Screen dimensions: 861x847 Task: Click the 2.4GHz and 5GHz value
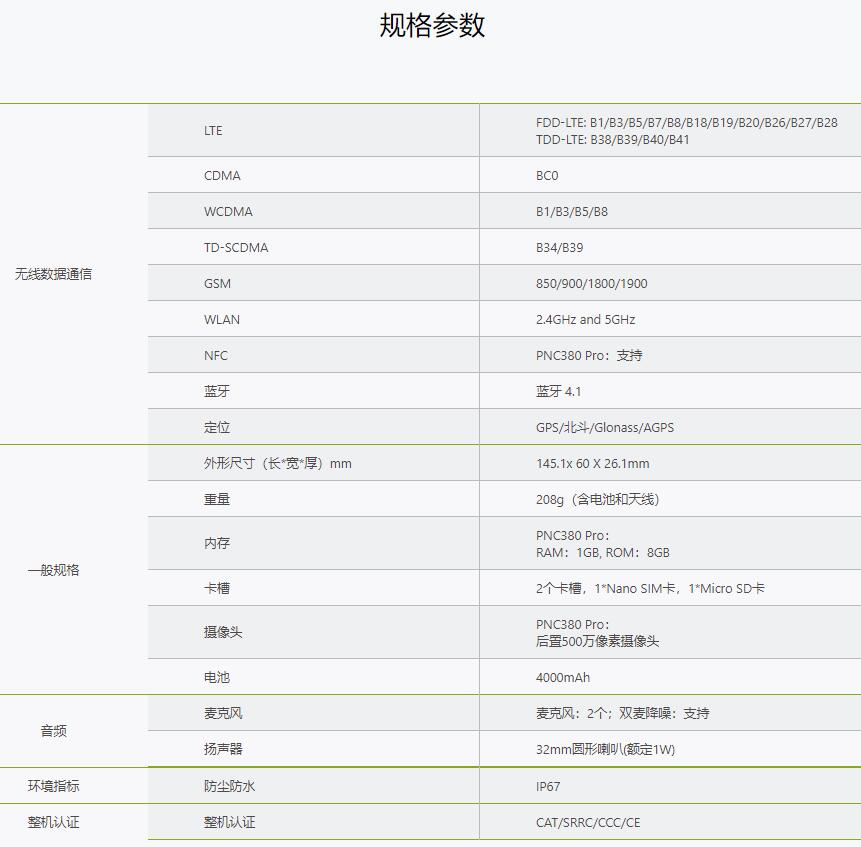tap(586, 319)
